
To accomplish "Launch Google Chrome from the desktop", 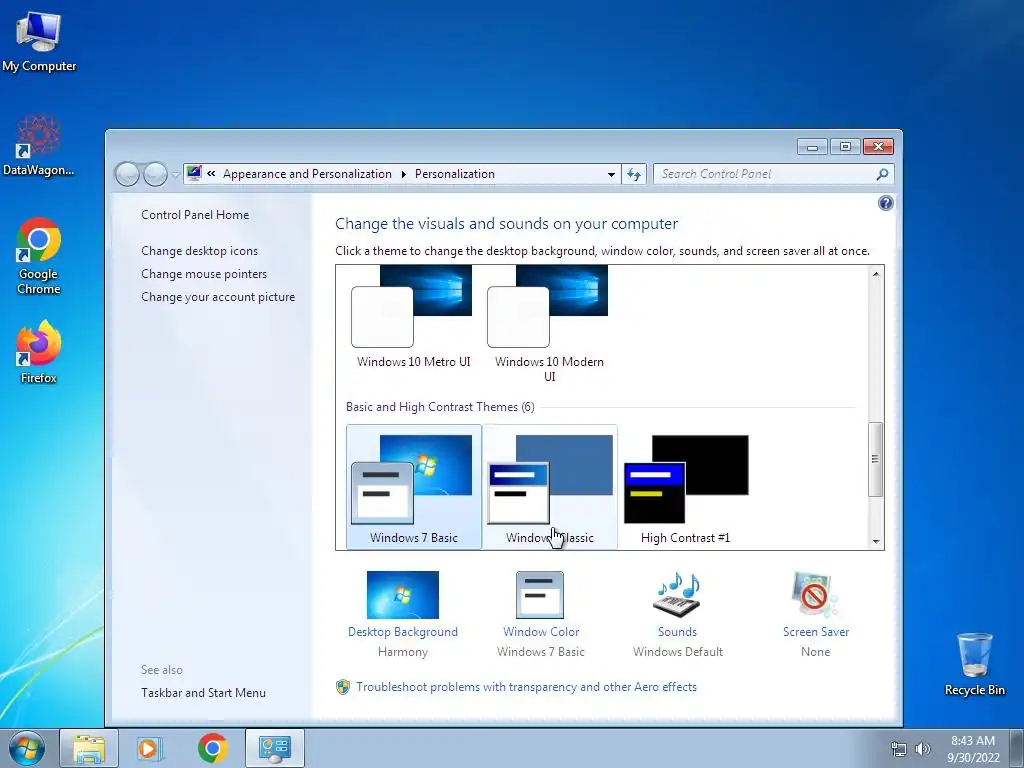I will [x=39, y=256].
